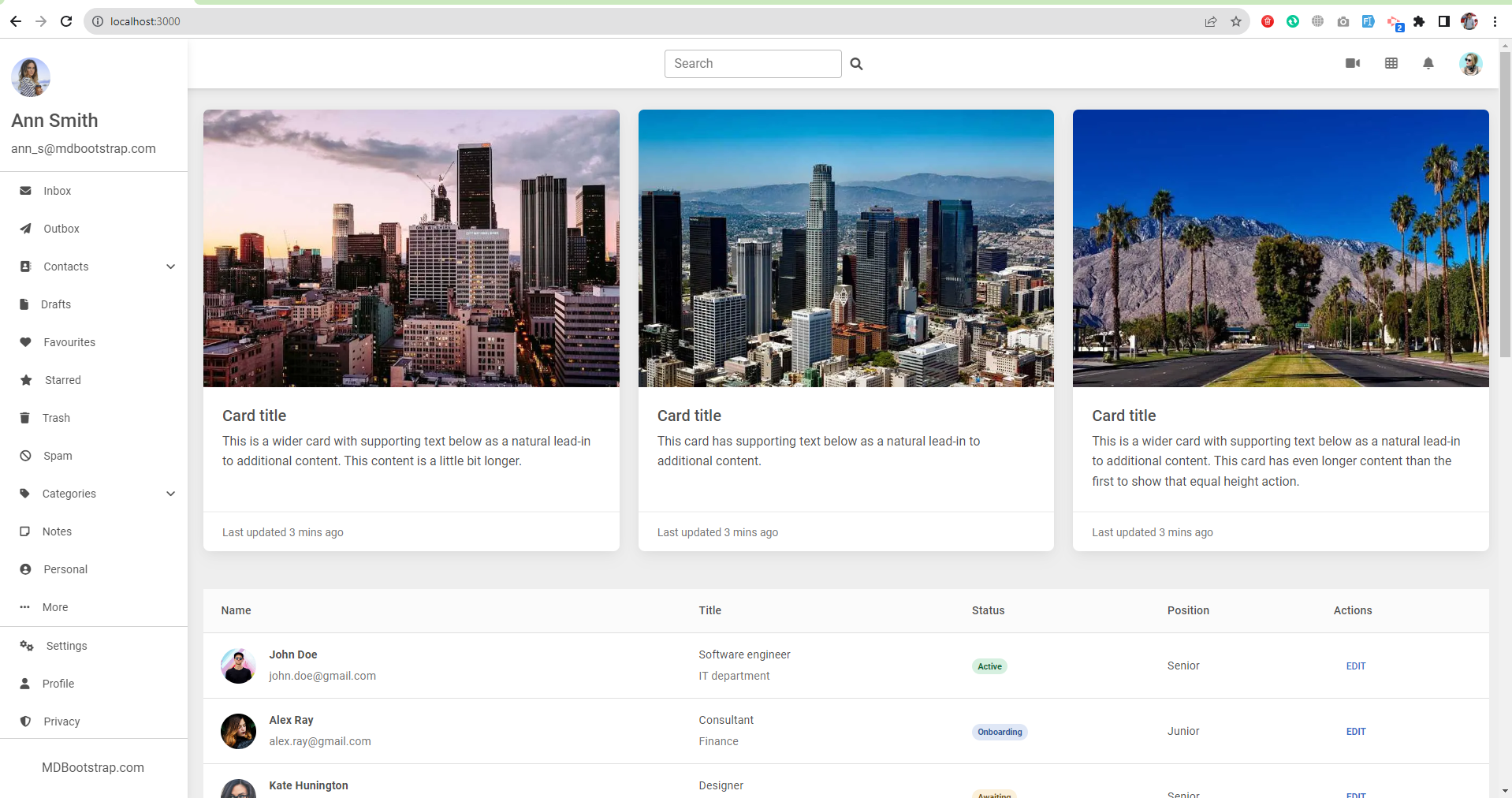Open the Settings sidebar entry
Viewport: 1512px width, 798px height.
65,645
